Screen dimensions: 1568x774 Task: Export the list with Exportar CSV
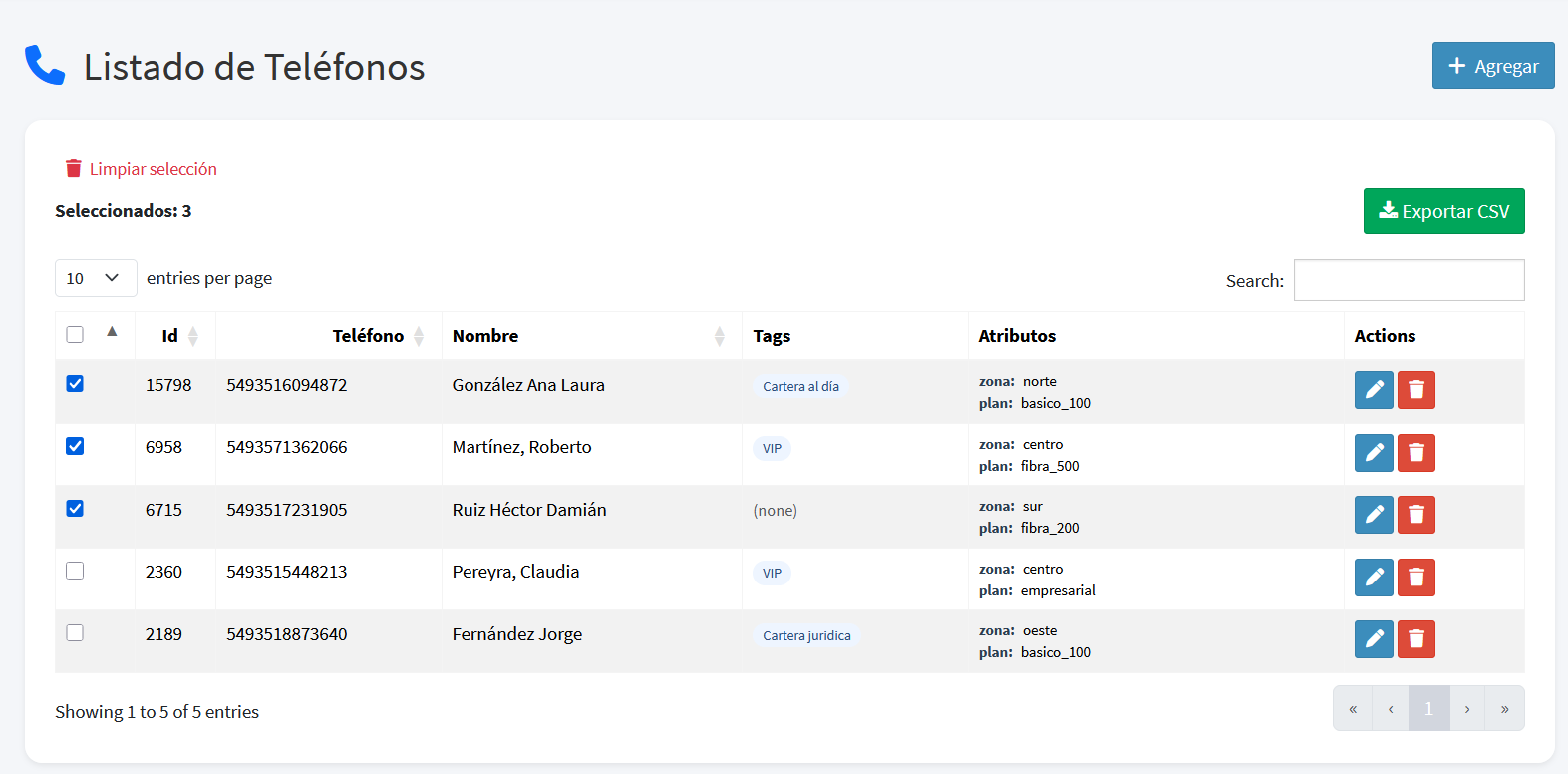pyautogui.click(x=1443, y=211)
